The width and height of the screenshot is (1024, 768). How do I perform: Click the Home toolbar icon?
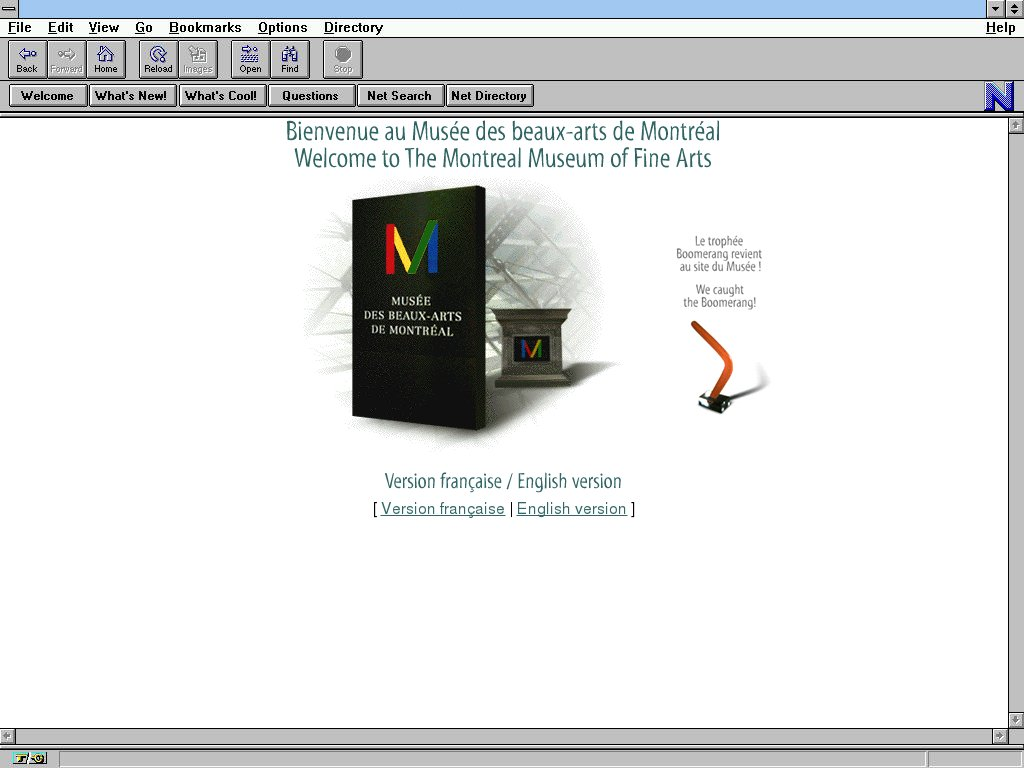(106, 59)
